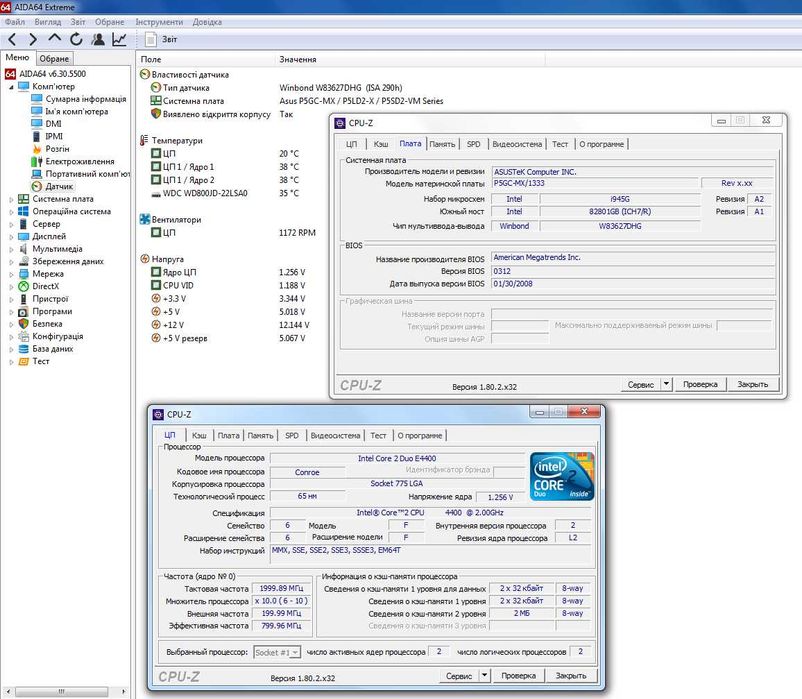
Task: Click the Пристрої devices icon
Action: coord(23,299)
